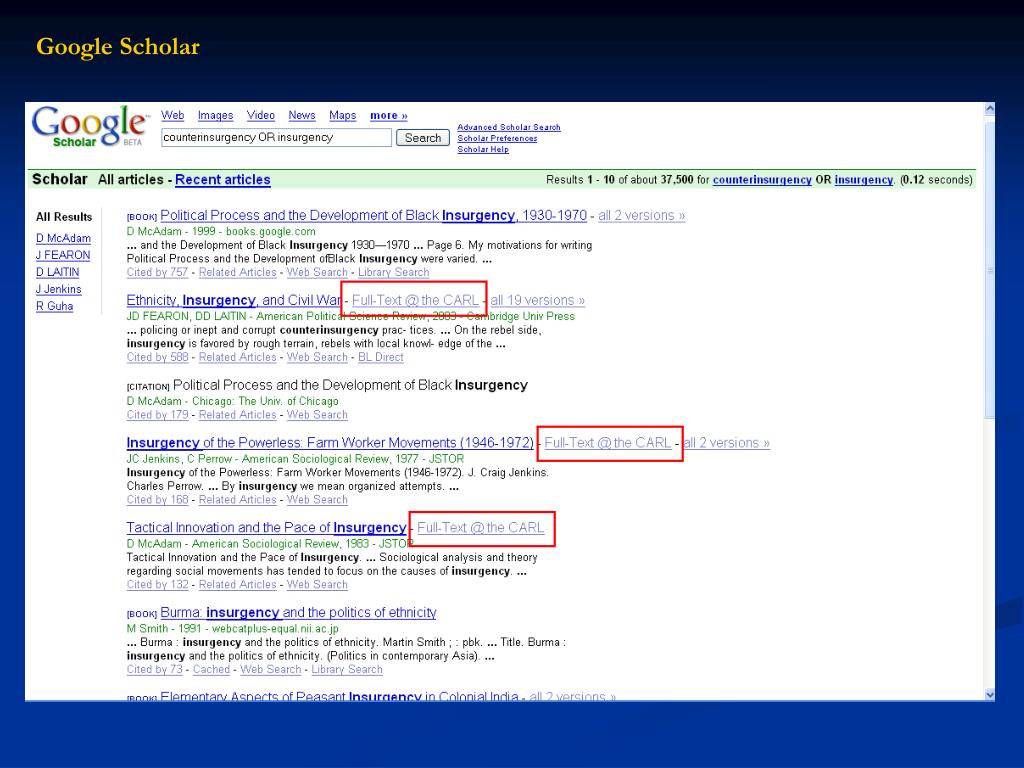Open Scholar Preferences
The width and height of the screenshot is (1024, 768).
coord(497,138)
